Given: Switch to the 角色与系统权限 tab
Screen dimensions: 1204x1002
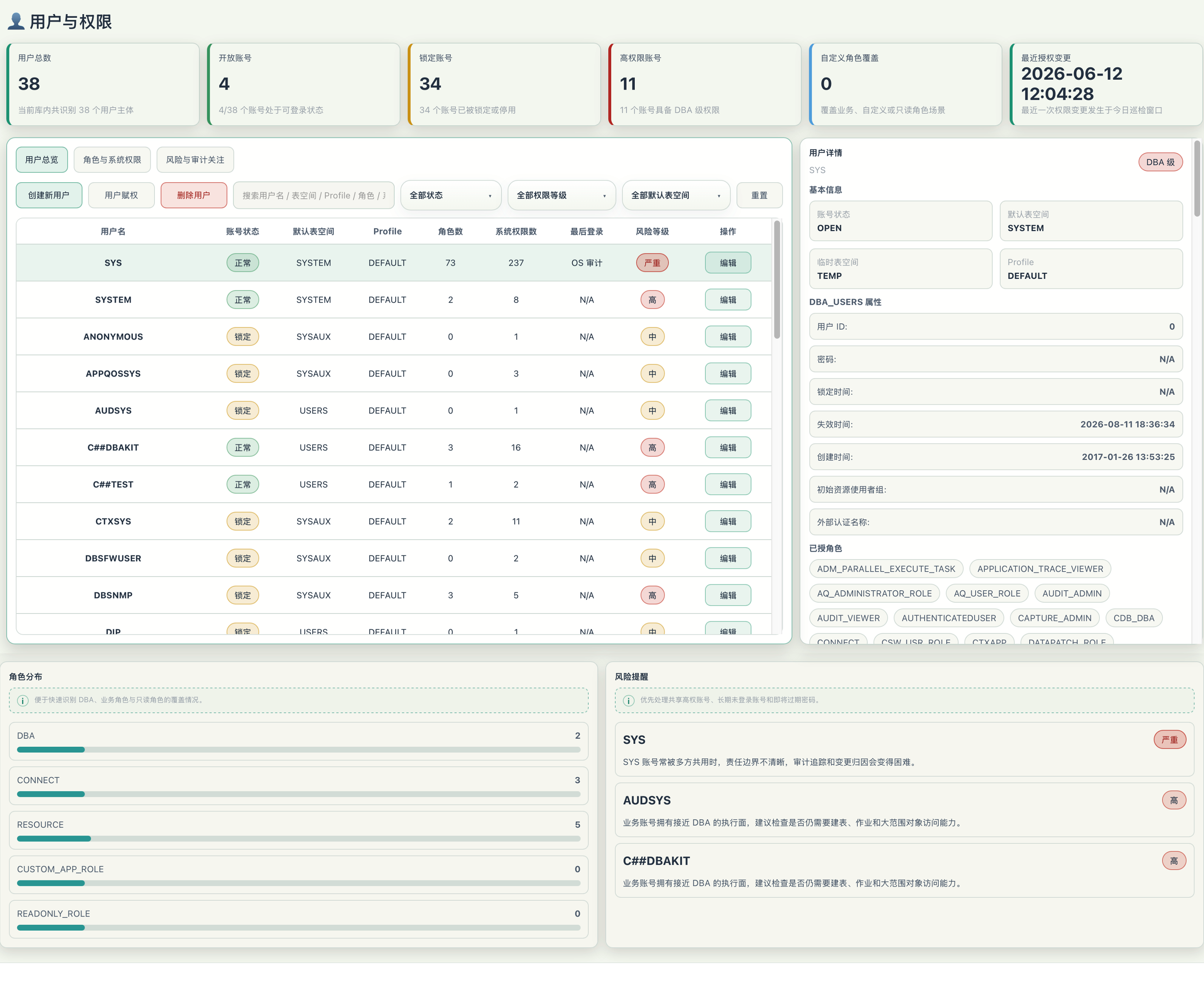Looking at the screenshot, I should [x=112, y=160].
